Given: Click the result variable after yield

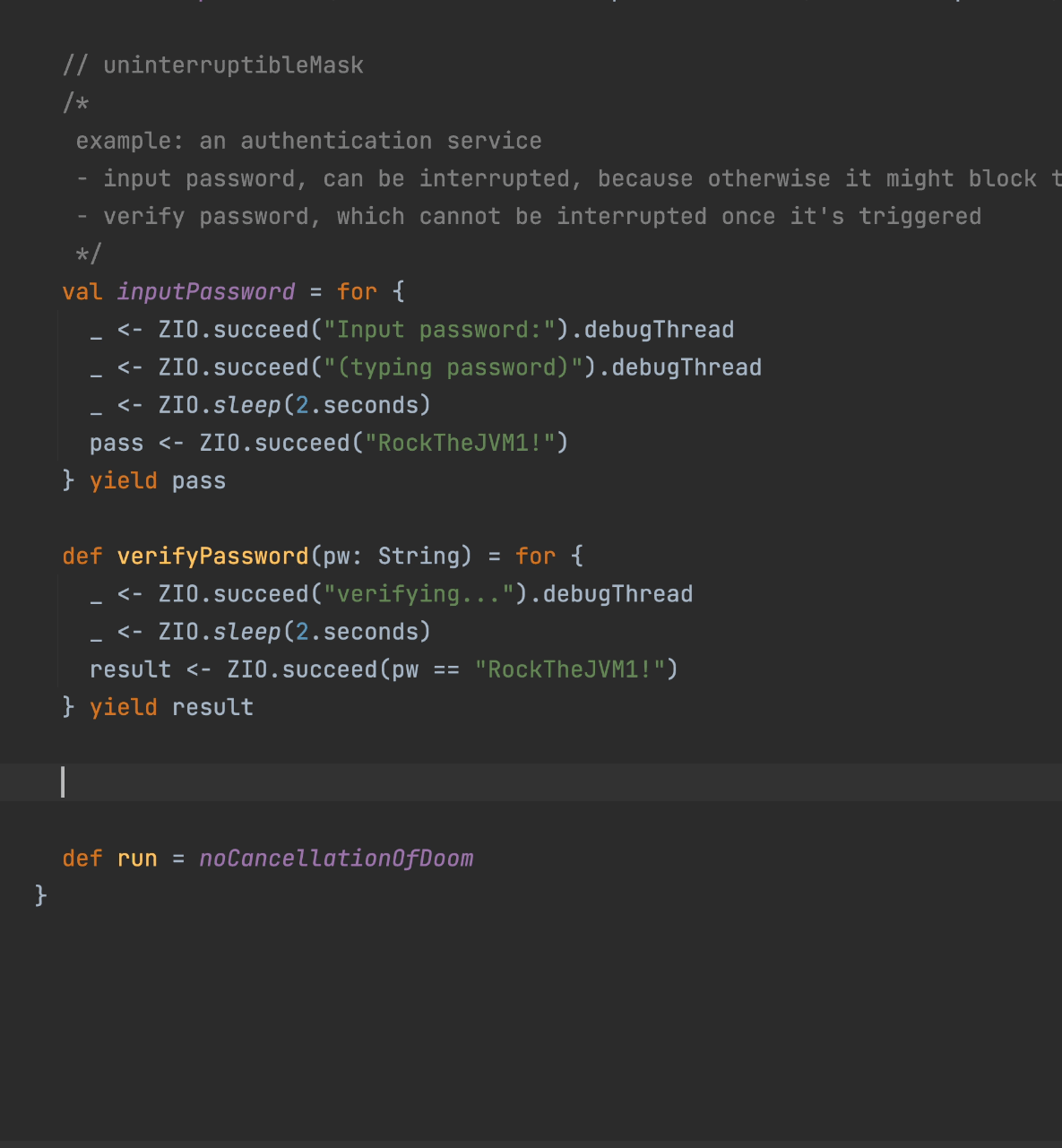Looking at the screenshot, I should (x=212, y=708).
